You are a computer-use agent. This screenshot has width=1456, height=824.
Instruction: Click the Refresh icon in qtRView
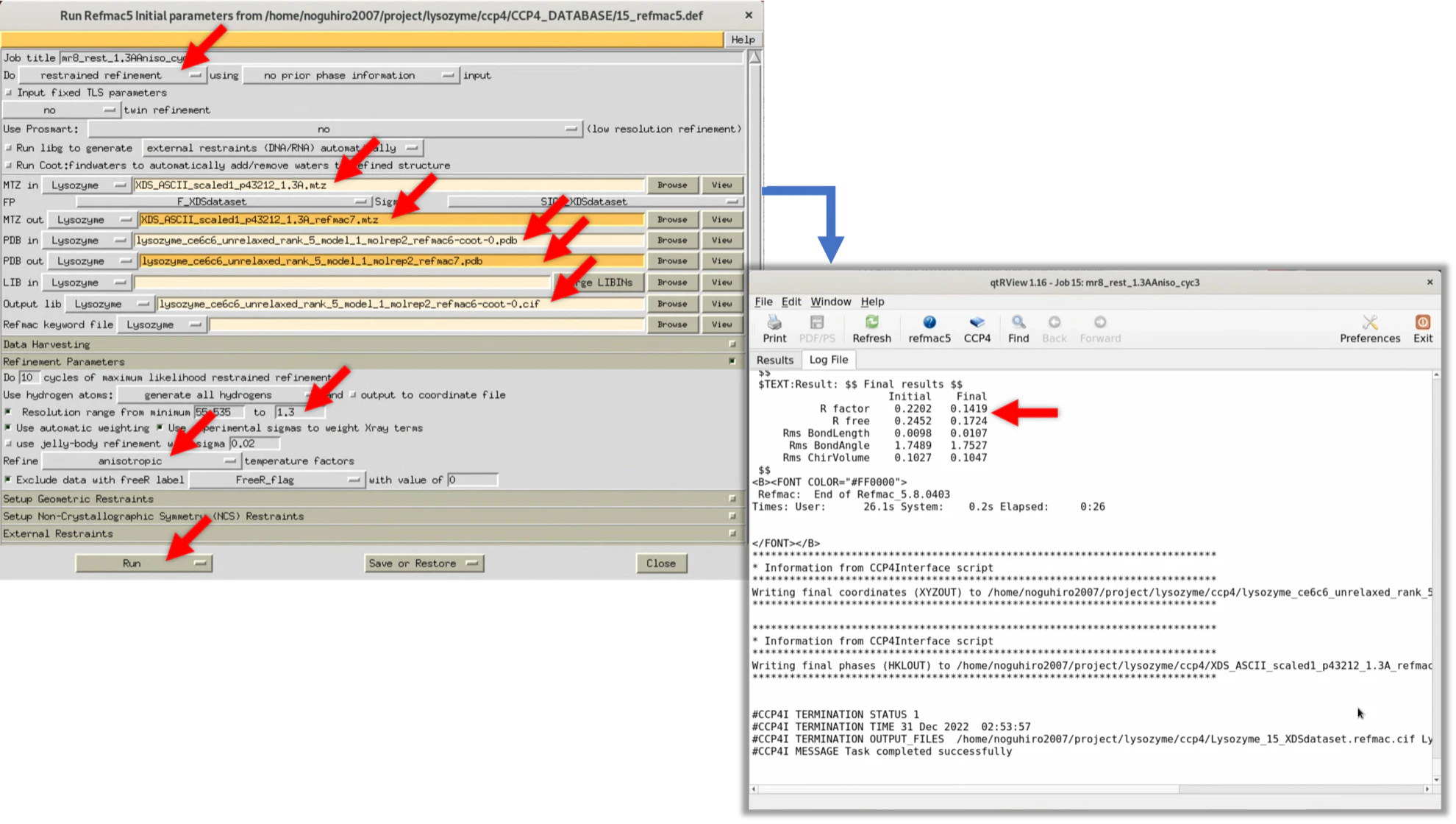click(871, 322)
